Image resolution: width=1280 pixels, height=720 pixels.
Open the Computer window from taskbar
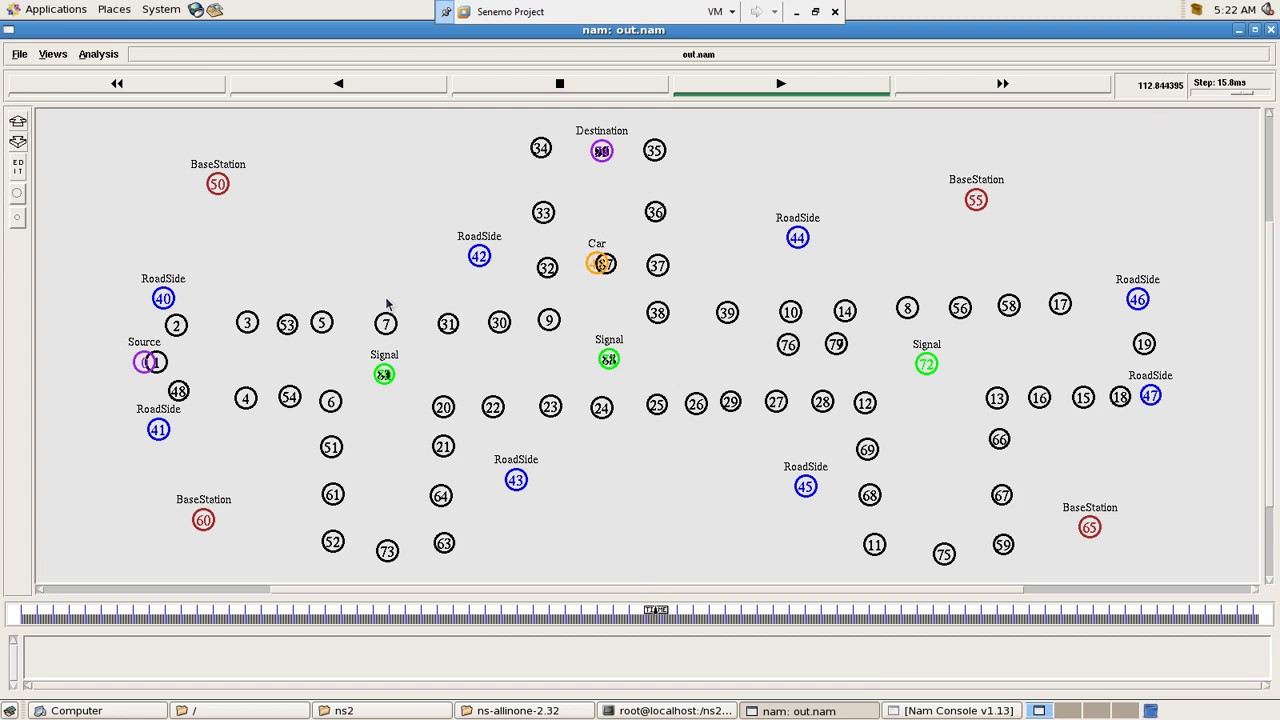pyautogui.click(x=96, y=711)
